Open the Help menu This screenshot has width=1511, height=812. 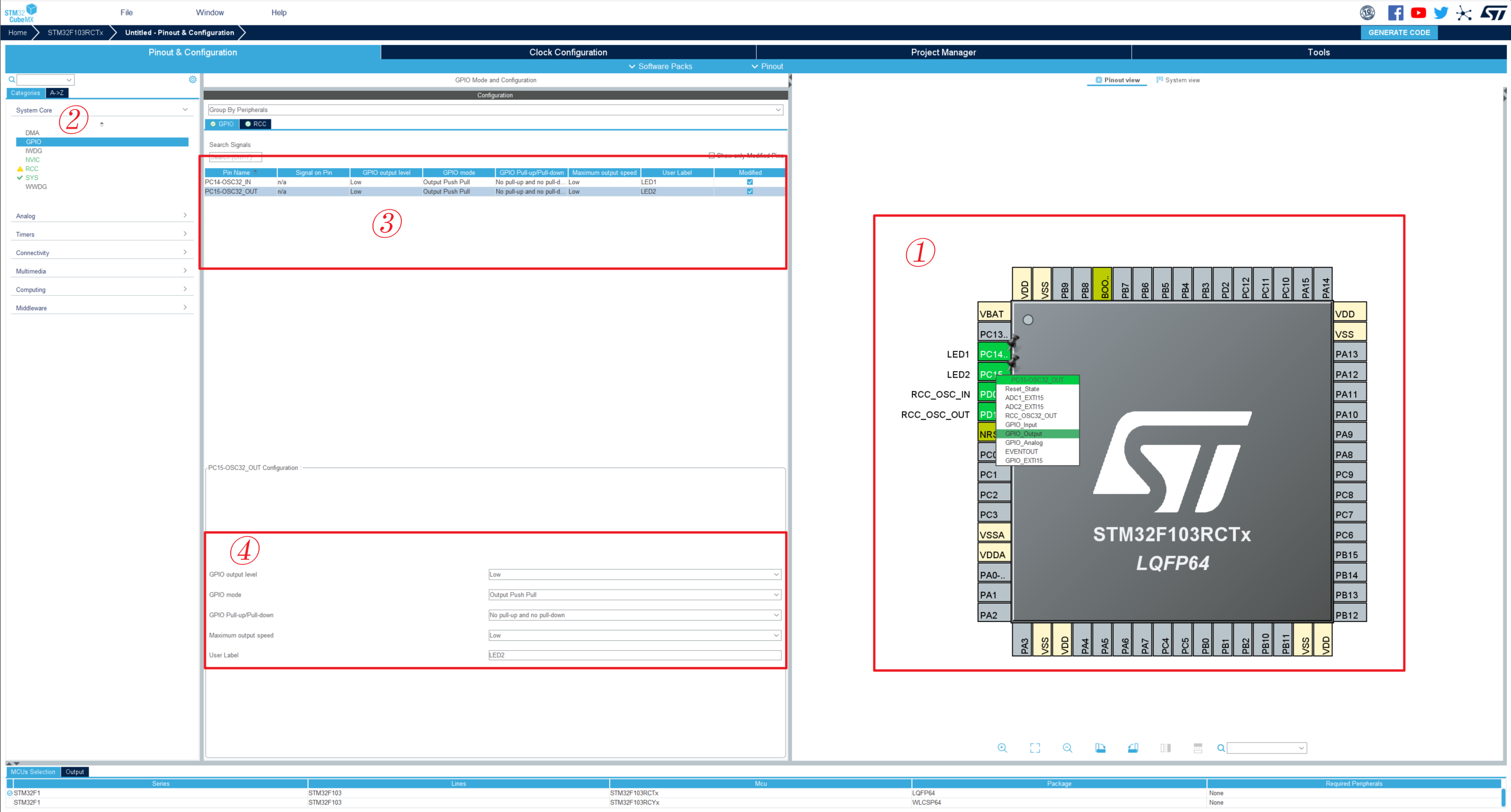click(279, 12)
